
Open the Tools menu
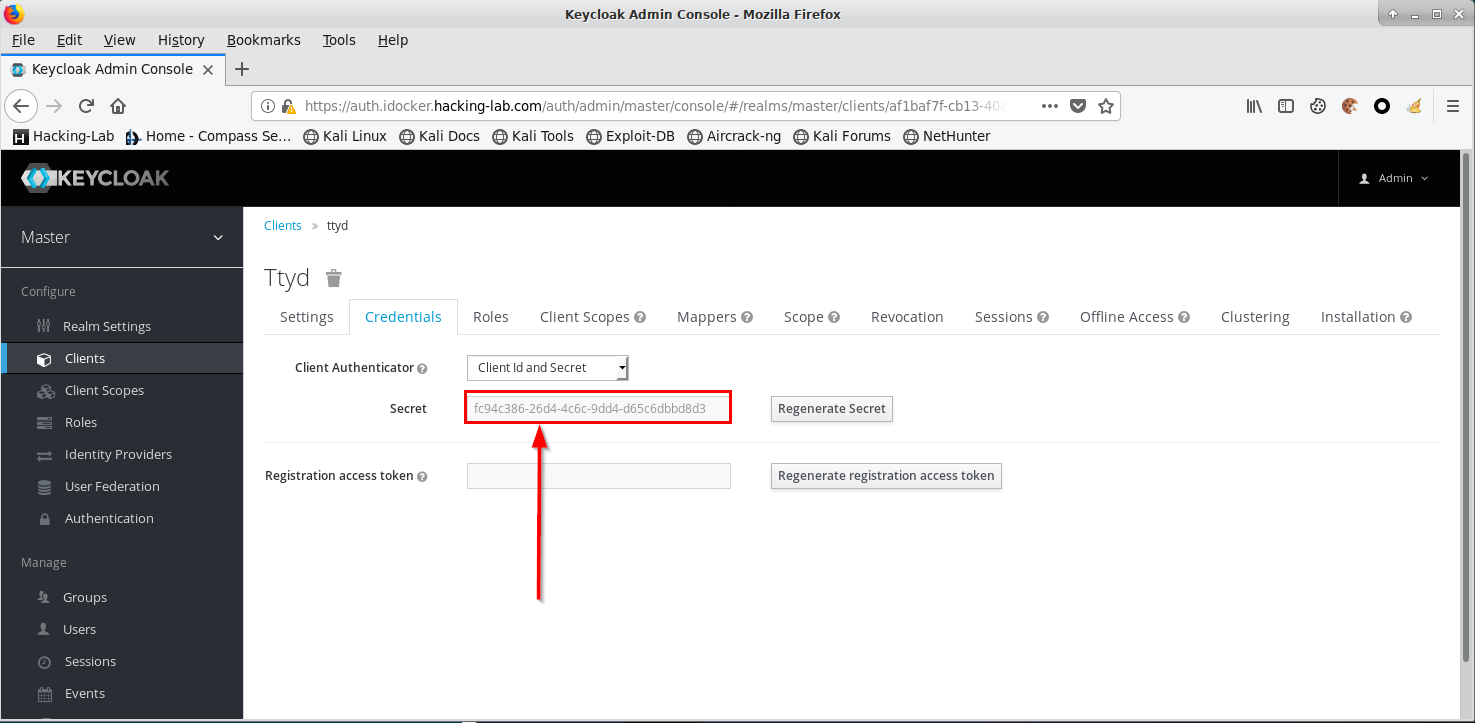(x=339, y=40)
